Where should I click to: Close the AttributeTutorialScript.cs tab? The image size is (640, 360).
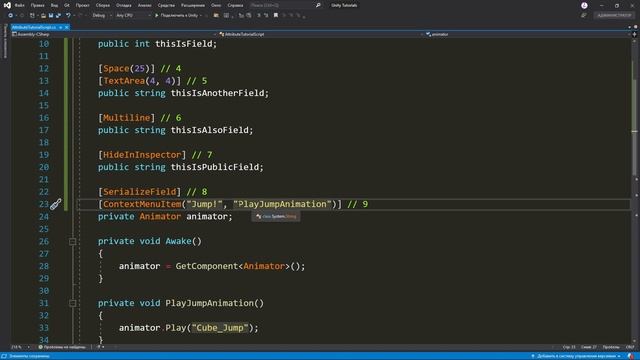(x=67, y=27)
